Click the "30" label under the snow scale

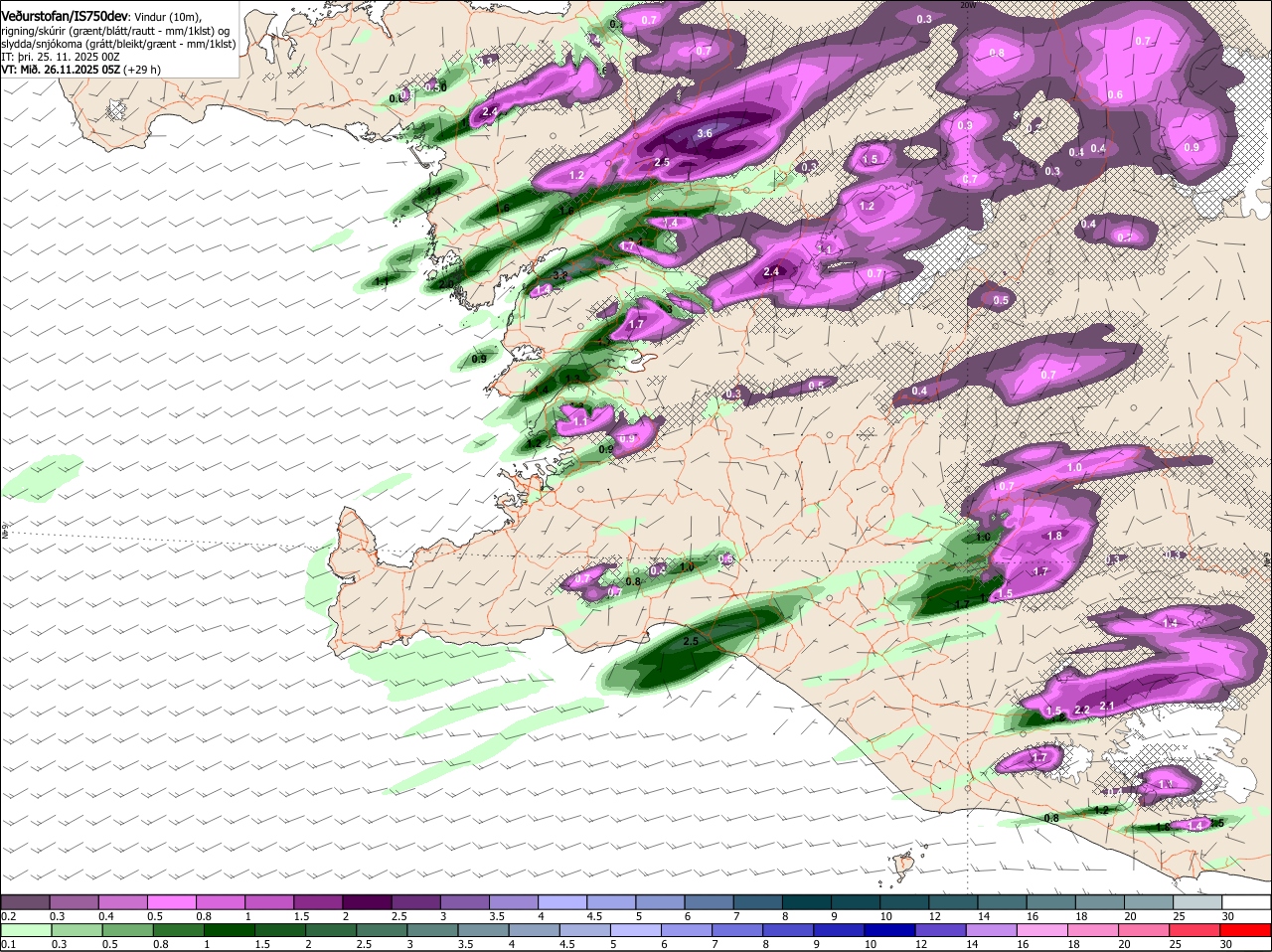click(1227, 915)
